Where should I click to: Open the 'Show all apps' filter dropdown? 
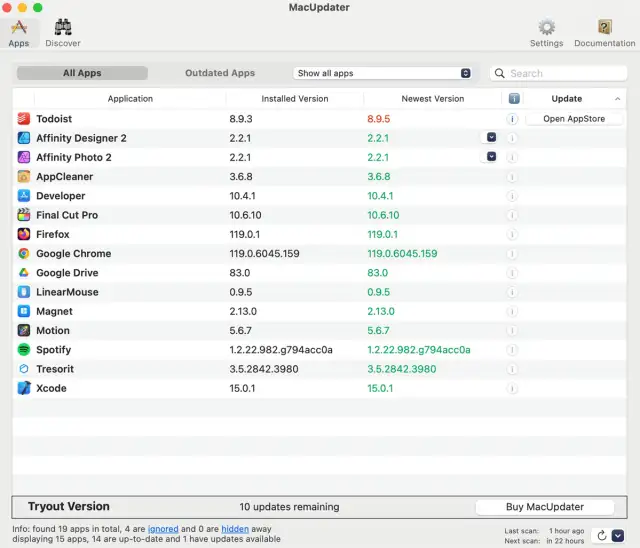[x=383, y=73]
